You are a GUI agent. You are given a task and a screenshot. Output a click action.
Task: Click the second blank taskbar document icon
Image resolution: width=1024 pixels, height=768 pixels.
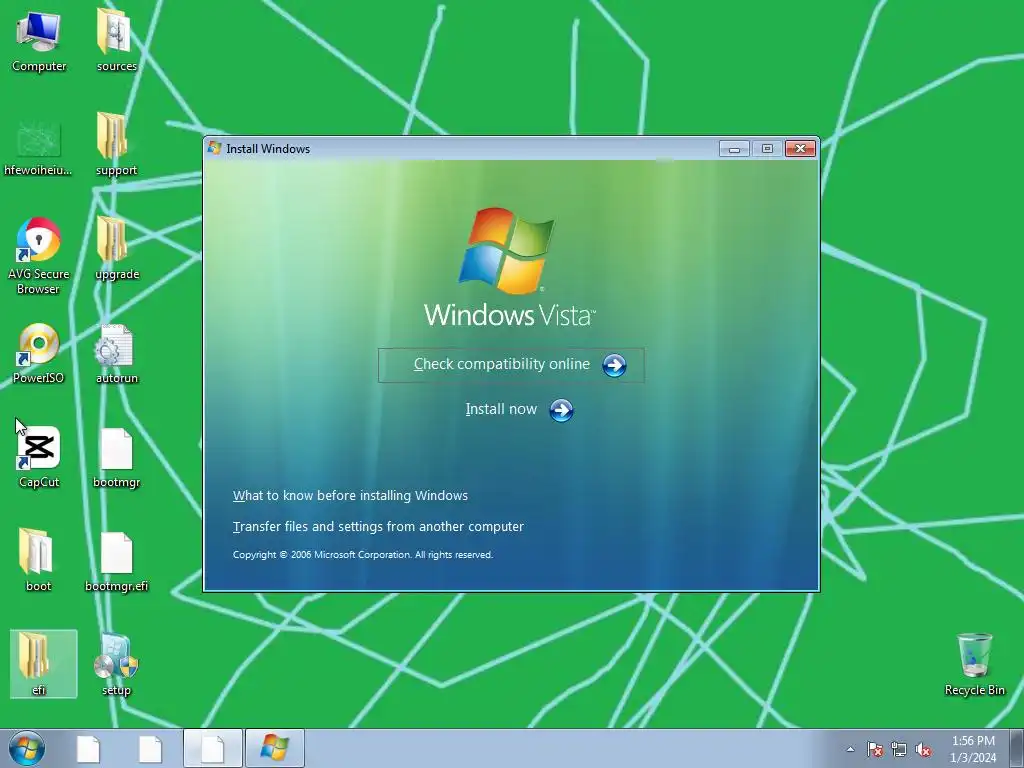coord(150,749)
